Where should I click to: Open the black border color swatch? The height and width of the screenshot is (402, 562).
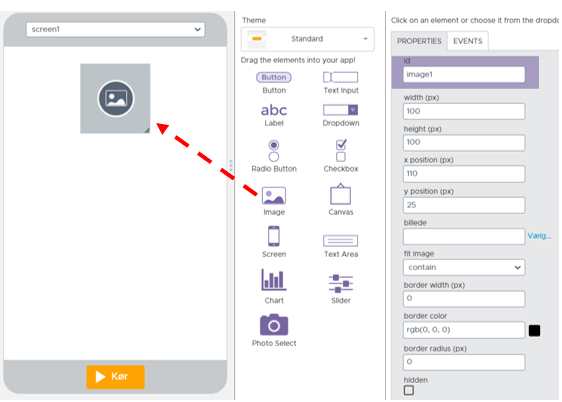click(534, 330)
